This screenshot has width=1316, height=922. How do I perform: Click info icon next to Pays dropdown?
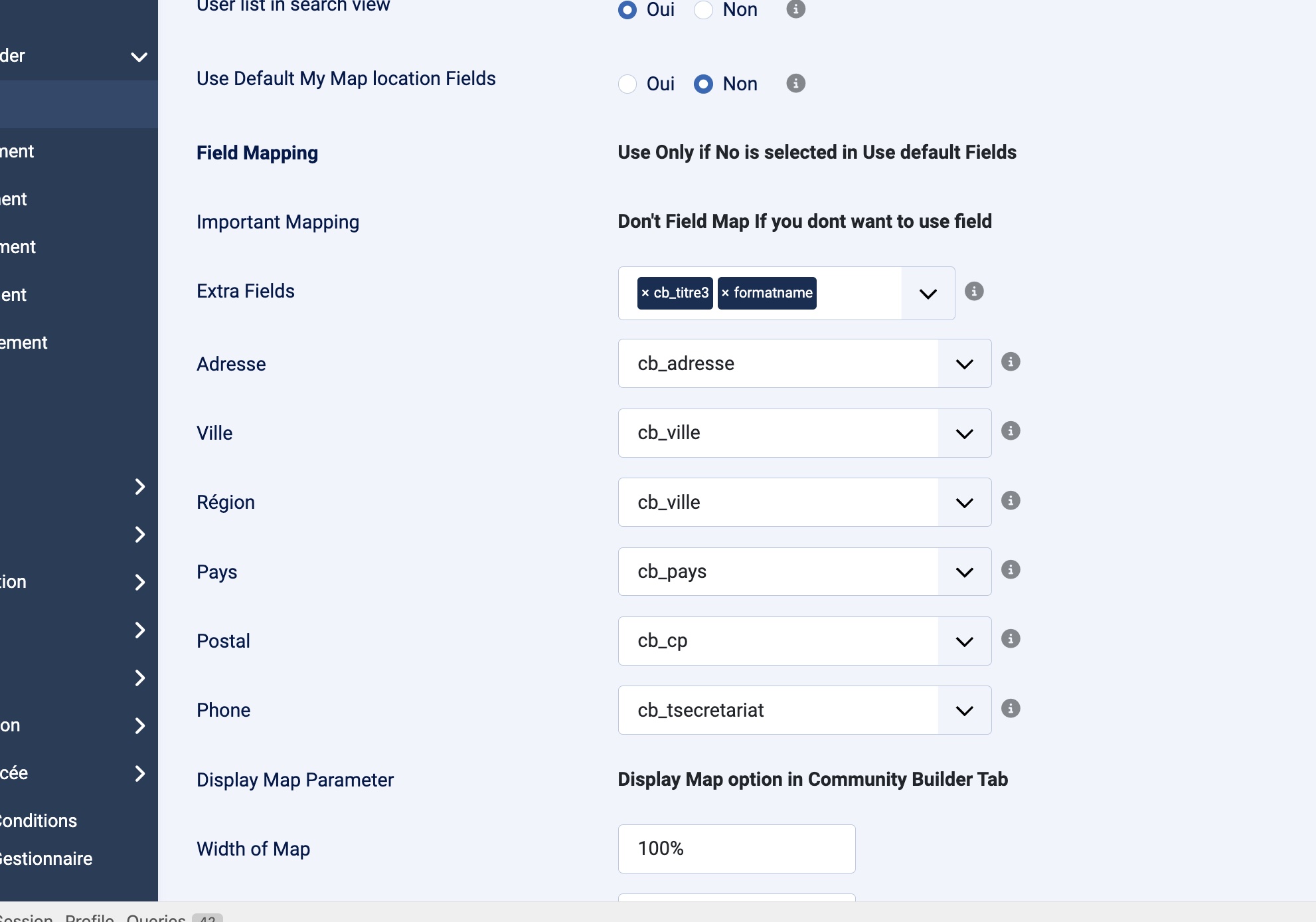pyautogui.click(x=1010, y=570)
